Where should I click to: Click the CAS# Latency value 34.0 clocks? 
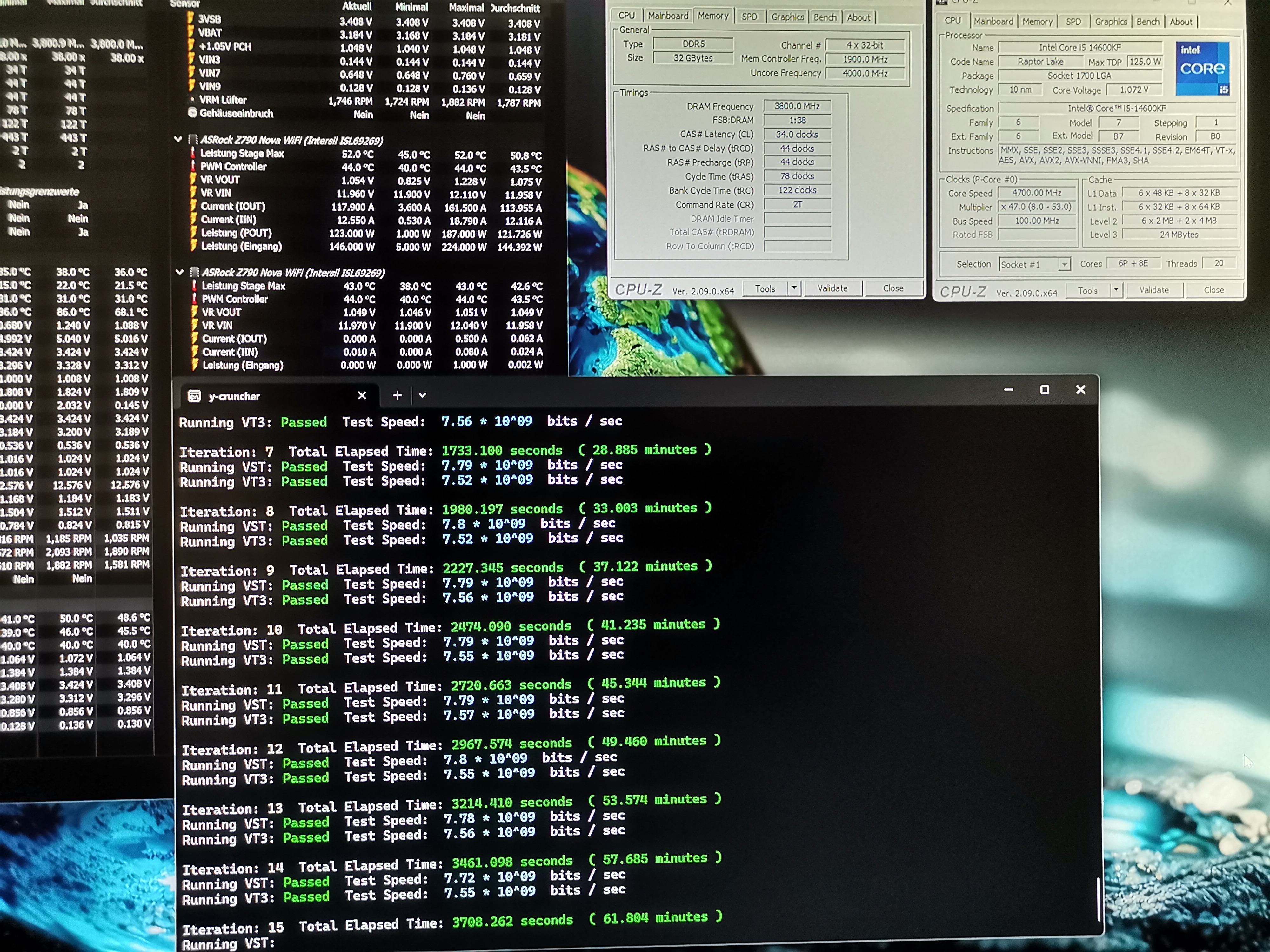click(x=797, y=134)
